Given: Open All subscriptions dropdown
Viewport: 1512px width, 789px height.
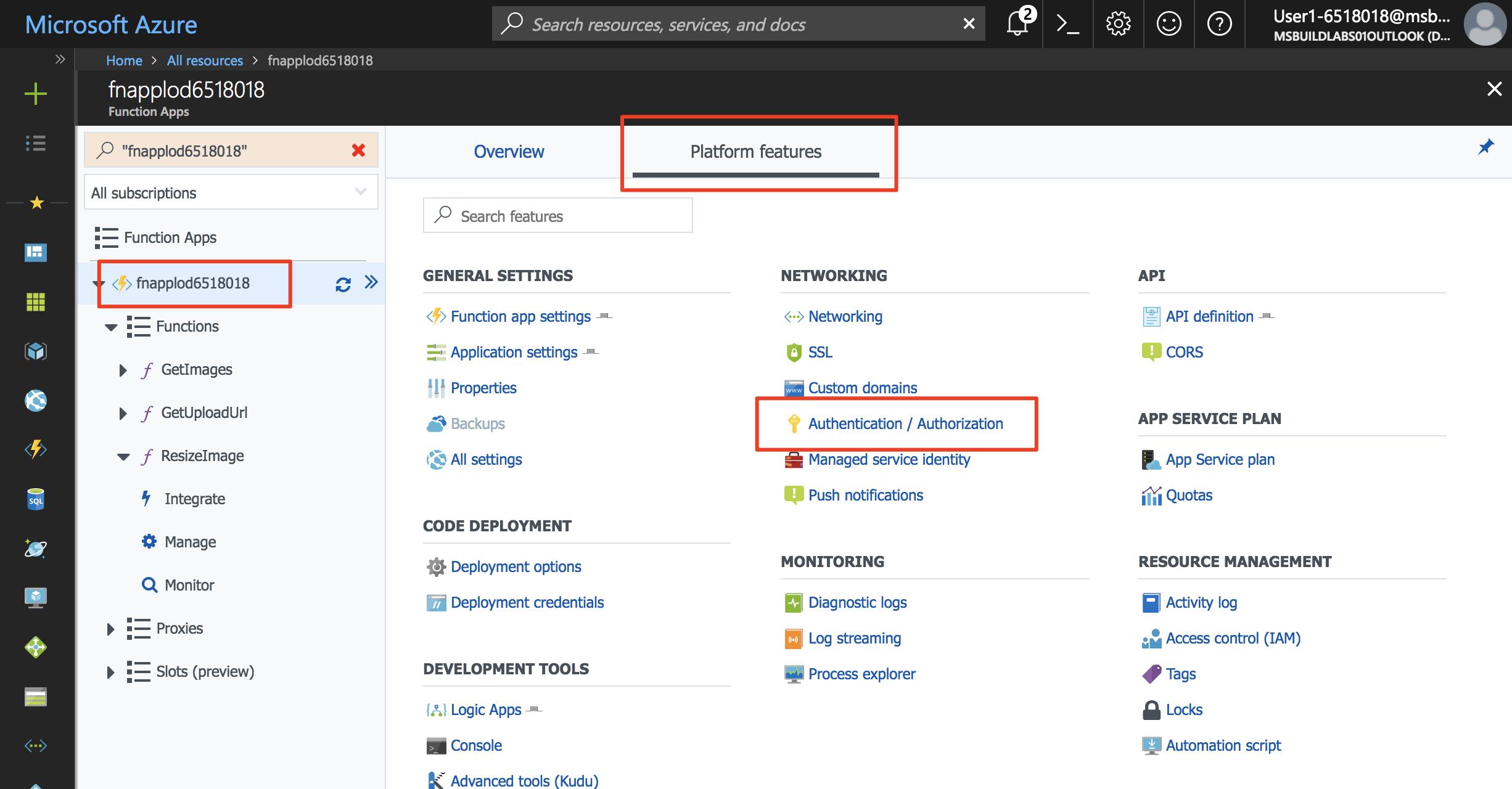Looking at the screenshot, I should click(231, 192).
